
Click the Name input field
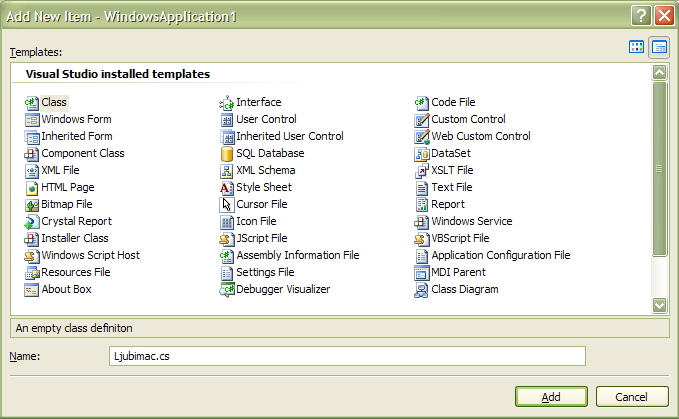[346, 356]
